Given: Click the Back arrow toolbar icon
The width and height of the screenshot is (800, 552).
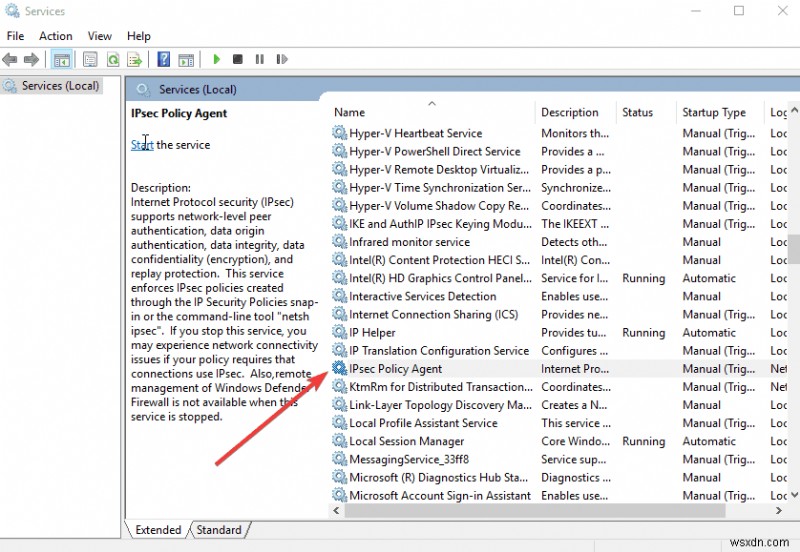Looking at the screenshot, I should tap(10, 60).
